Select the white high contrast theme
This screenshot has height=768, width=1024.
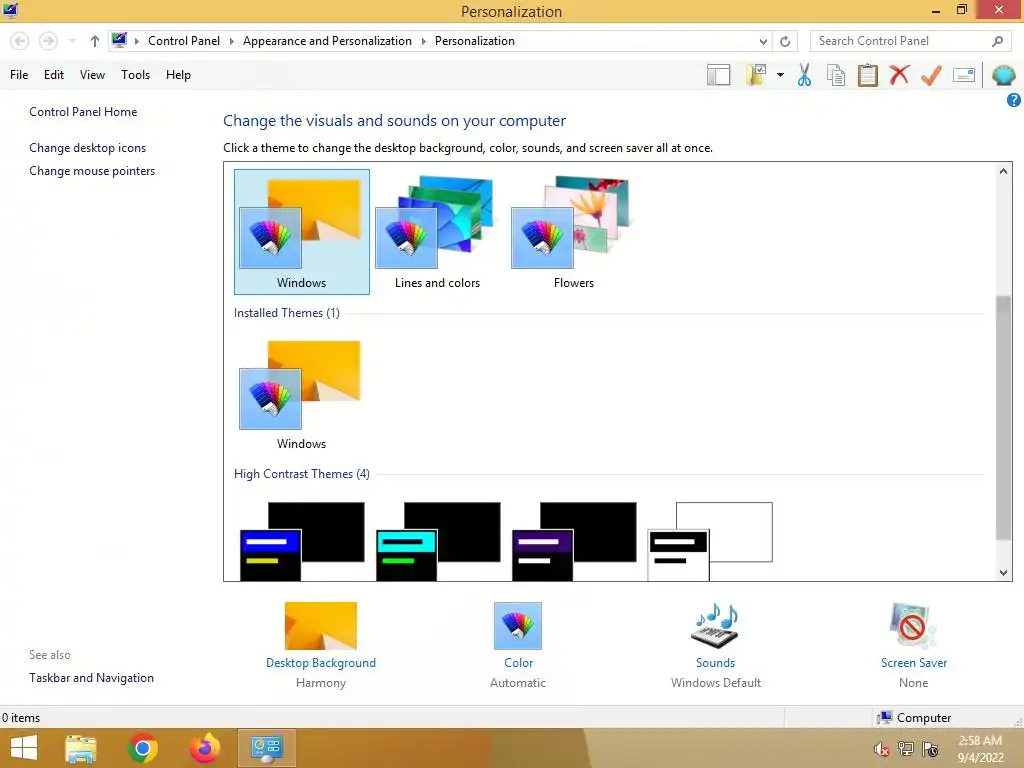(x=710, y=541)
